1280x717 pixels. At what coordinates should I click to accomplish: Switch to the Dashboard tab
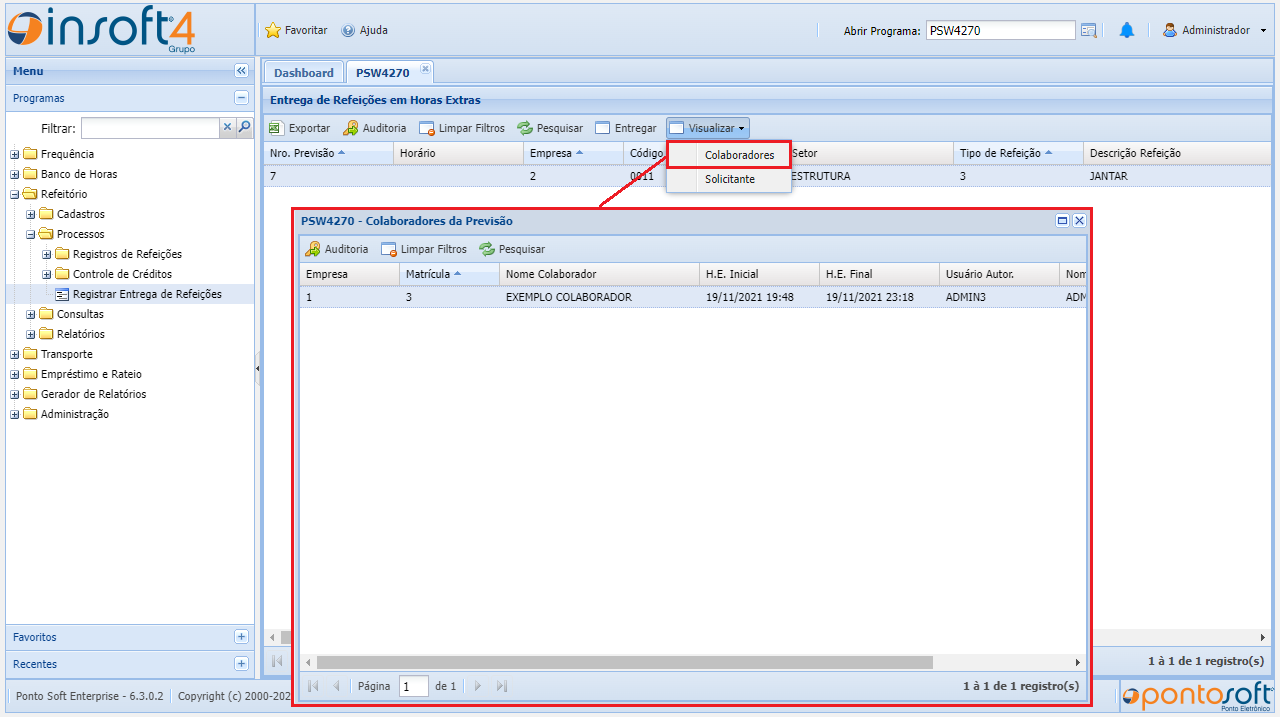click(303, 72)
